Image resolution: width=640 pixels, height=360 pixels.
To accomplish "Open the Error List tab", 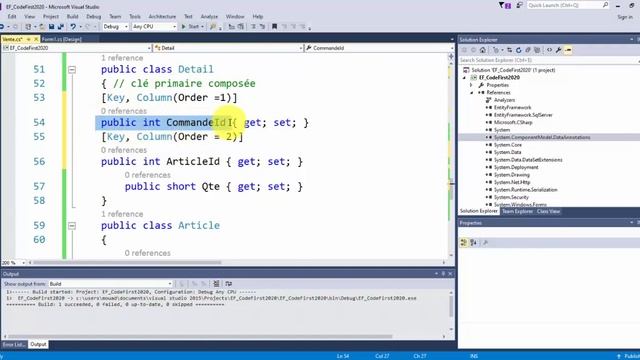I will tap(13, 344).
